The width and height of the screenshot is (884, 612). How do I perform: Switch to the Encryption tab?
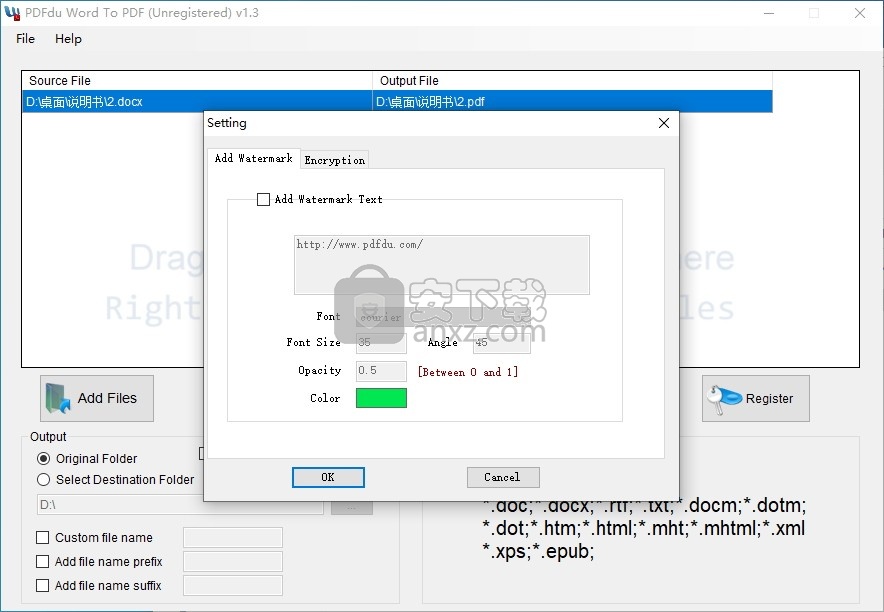pyautogui.click(x=334, y=160)
